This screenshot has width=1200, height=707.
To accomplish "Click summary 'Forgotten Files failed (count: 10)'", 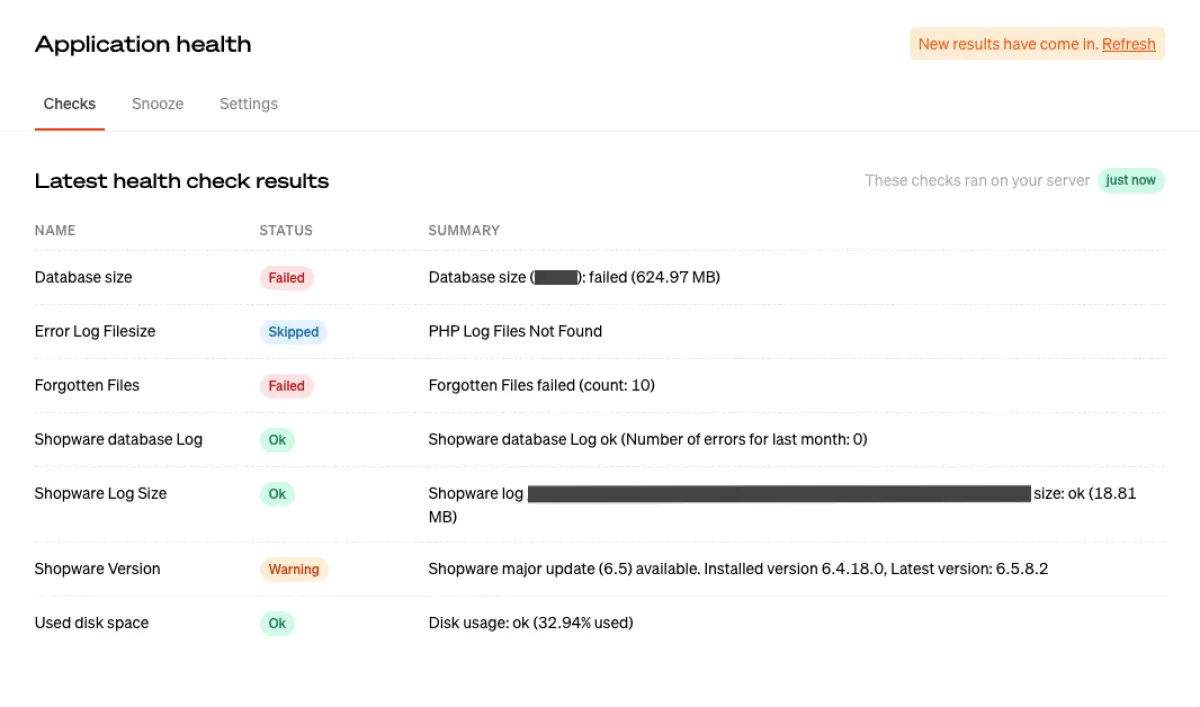I will click(x=542, y=385).
